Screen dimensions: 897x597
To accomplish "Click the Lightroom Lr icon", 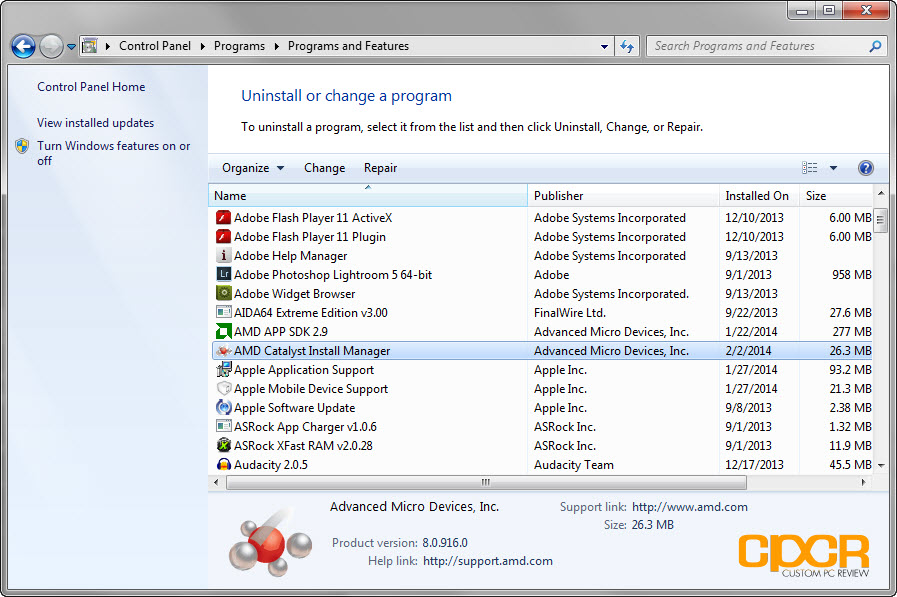I will click(x=223, y=274).
